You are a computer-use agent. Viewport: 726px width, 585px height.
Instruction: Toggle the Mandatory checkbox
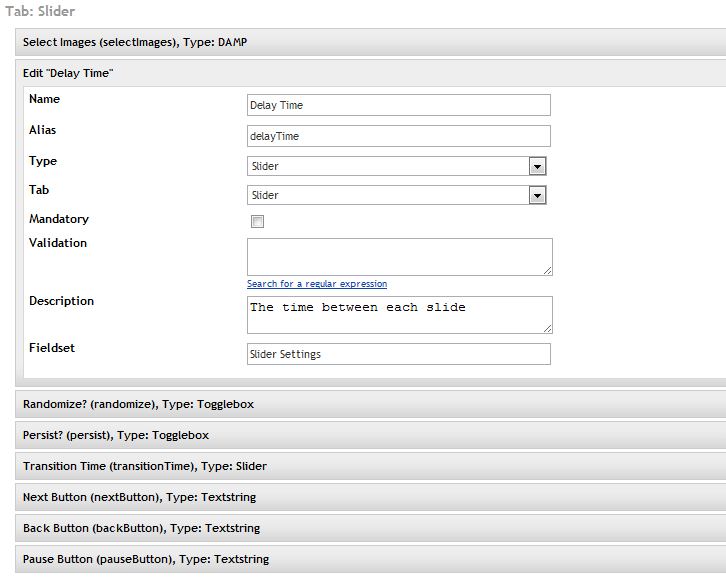[257, 221]
